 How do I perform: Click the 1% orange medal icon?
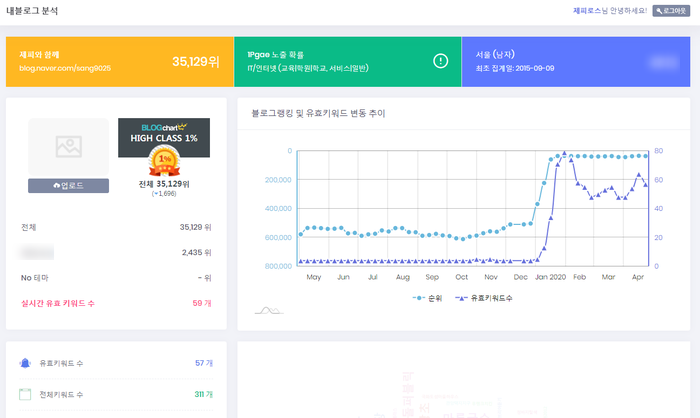pyautogui.click(x=164, y=162)
